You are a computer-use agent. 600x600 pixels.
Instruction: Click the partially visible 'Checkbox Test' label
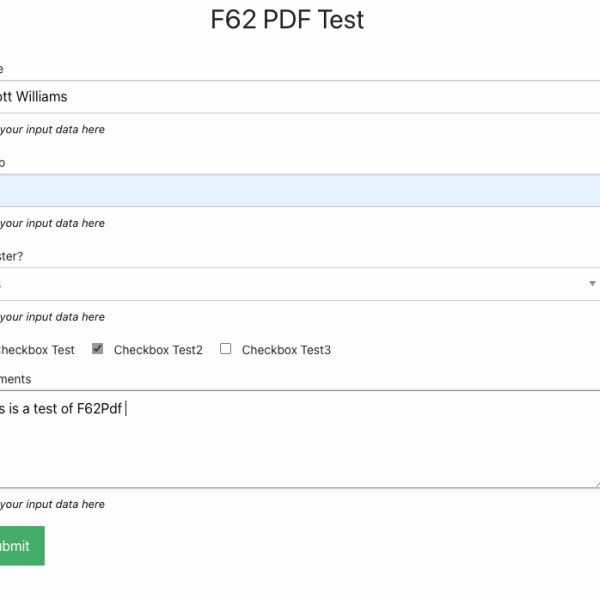click(36, 350)
